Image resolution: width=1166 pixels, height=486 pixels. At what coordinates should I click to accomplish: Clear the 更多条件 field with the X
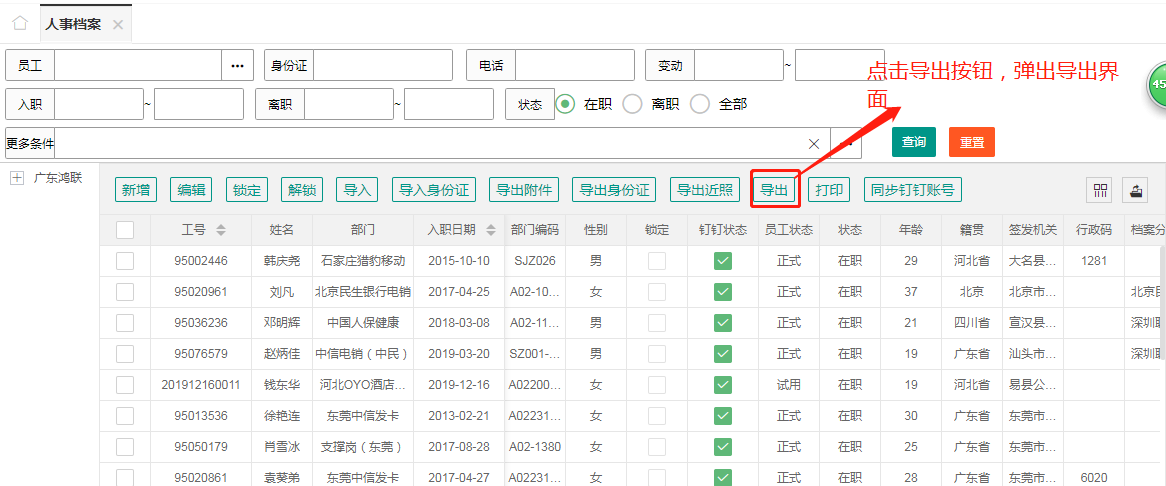pyautogui.click(x=814, y=143)
